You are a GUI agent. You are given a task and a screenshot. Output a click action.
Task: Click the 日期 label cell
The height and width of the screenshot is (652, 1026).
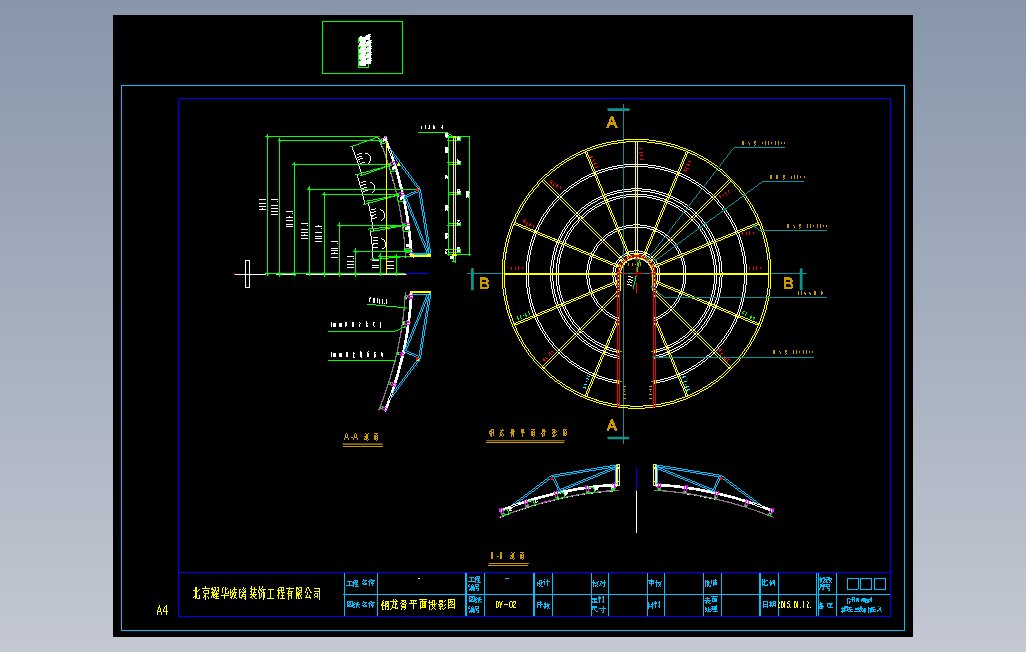(x=768, y=605)
